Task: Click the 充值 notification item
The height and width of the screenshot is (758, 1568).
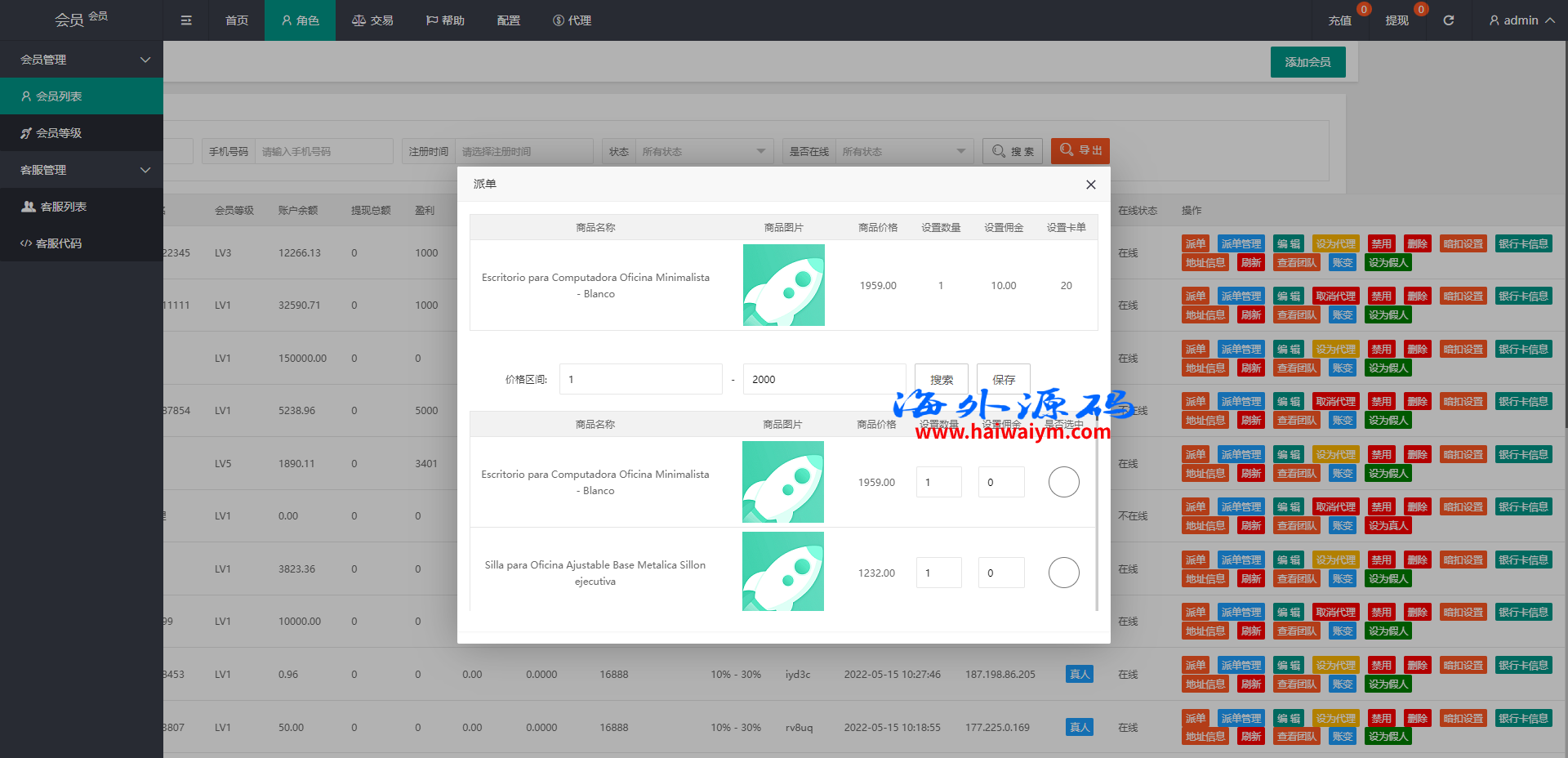Action: coord(1339,20)
